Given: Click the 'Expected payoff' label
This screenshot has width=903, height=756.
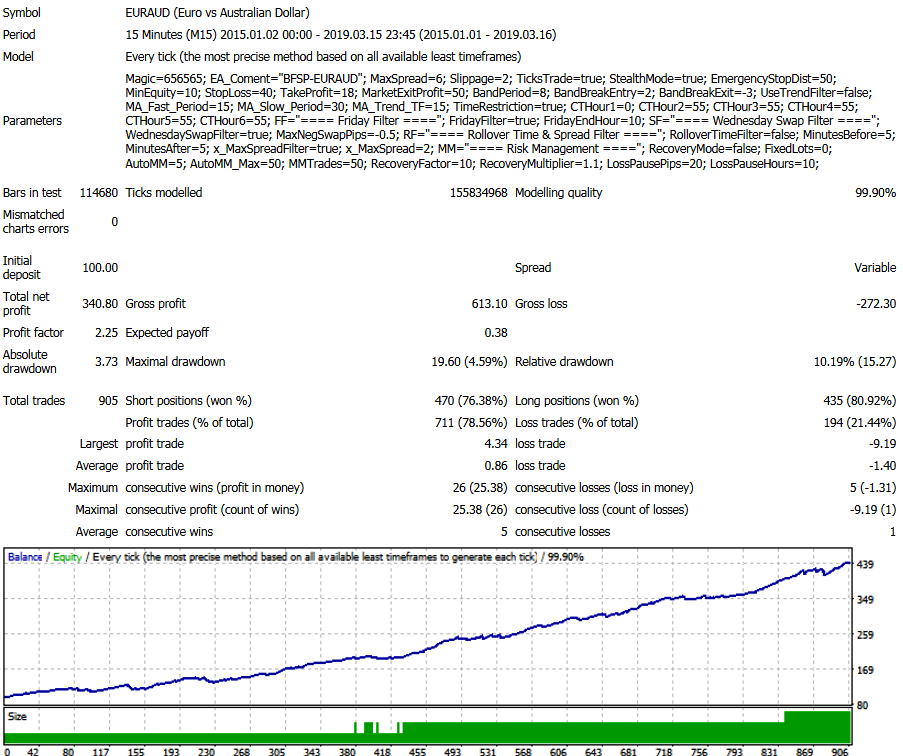Looking at the screenshot, I should click(x=167, y=333).
